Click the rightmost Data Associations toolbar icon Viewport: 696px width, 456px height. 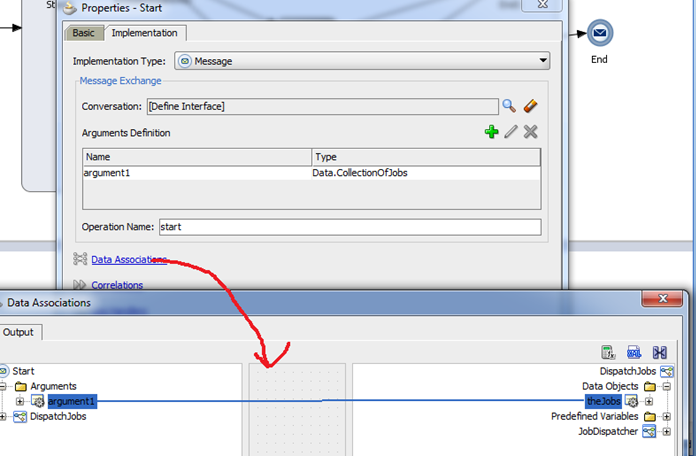pos(659,352)
